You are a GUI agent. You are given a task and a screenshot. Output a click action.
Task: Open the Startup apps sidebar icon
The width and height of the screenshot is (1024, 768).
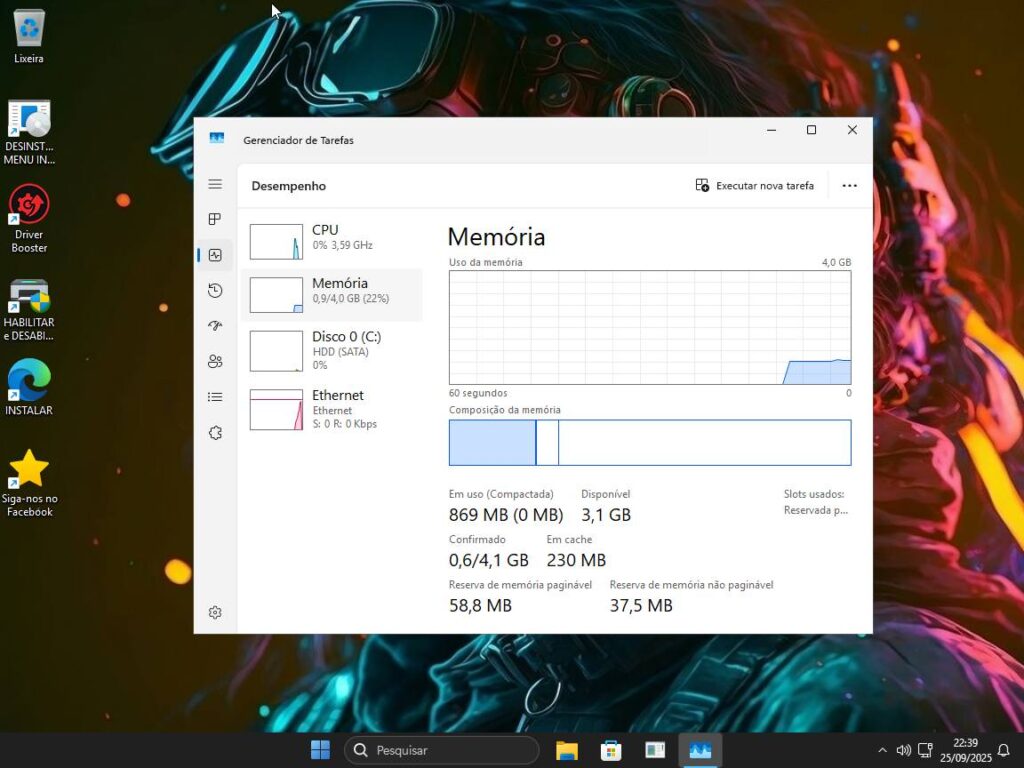[x=215, y=326]
